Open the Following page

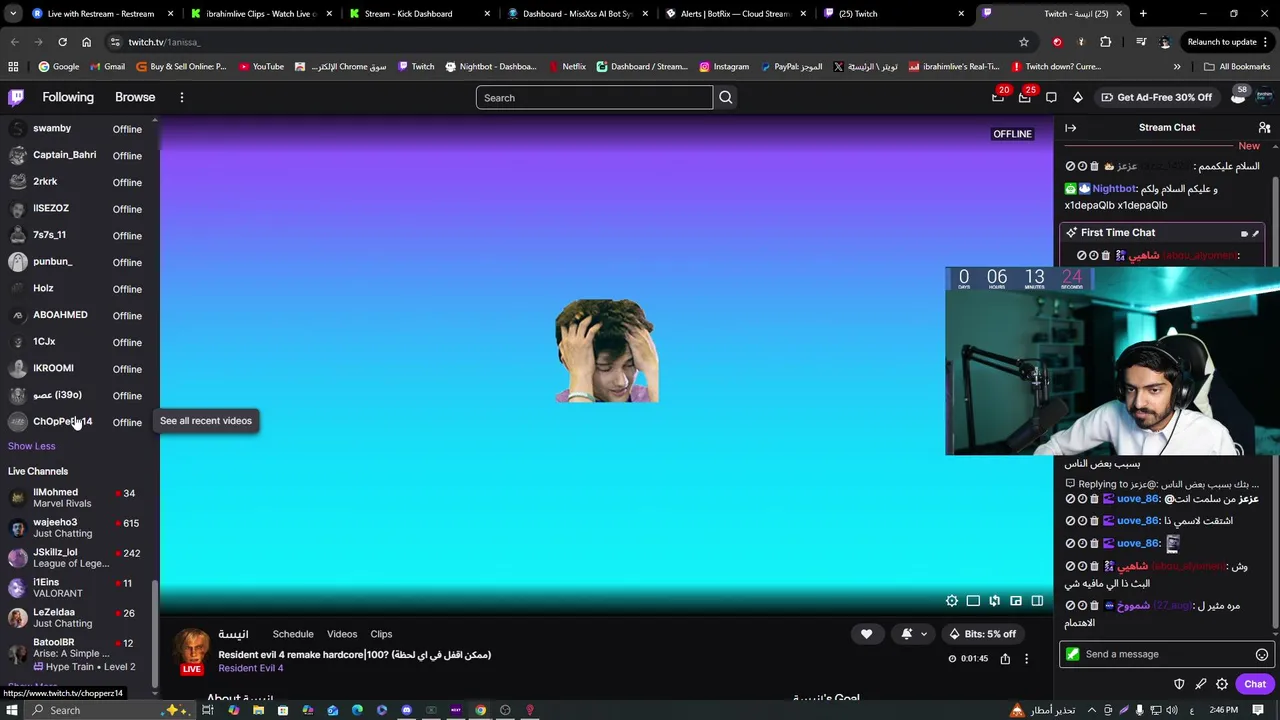(x=68, y=97)
